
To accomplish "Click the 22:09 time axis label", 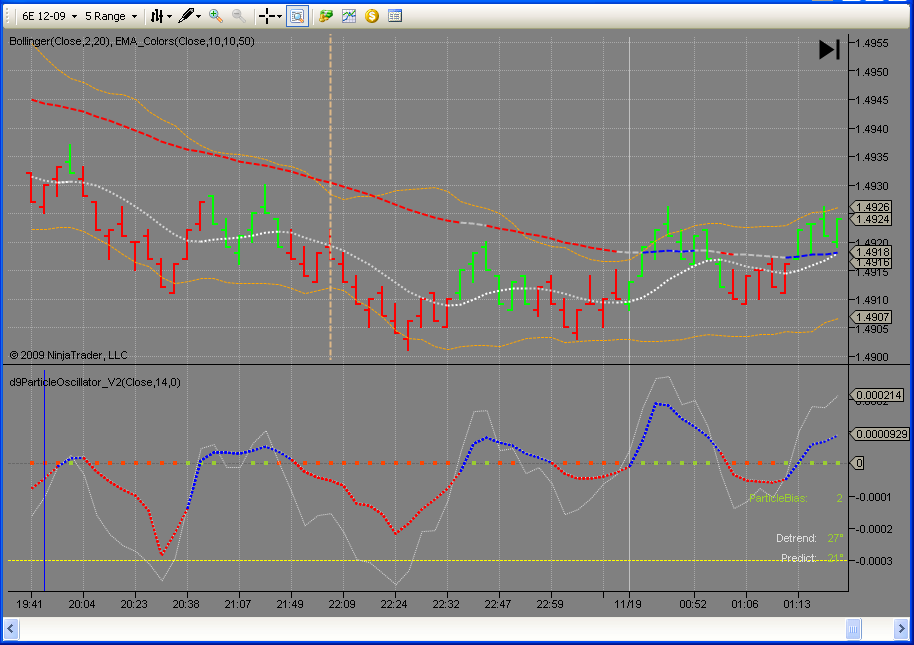I will point(342,604).
